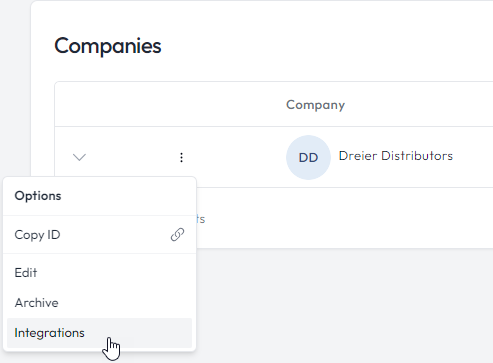Click the Dreier Distributors company name
Screen dimensions: 493x363
click(396, 156)
